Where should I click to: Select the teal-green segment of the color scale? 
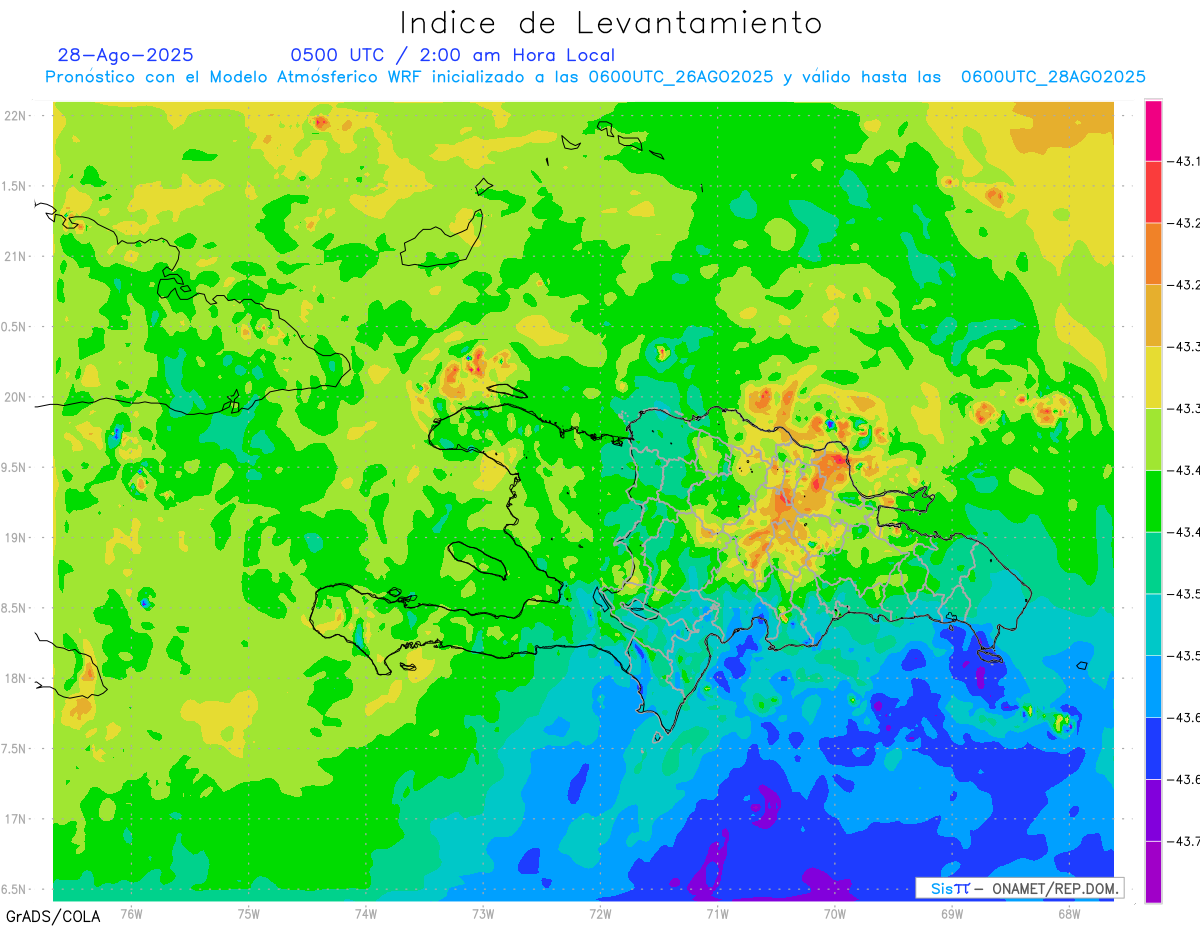coord(1153,562)
